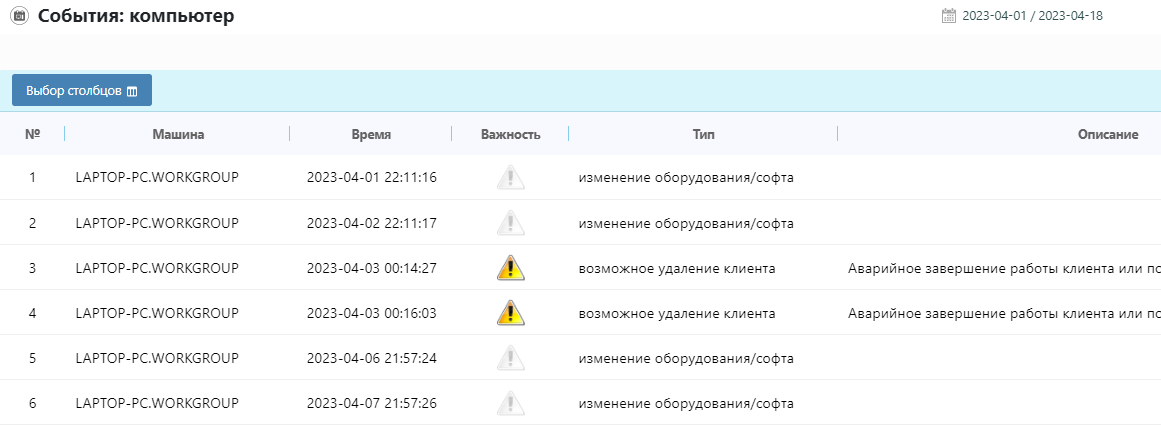Select row with time 2023-04-03 00:14:27
This screenshot has height=426, width=1161.
point(371,268)
